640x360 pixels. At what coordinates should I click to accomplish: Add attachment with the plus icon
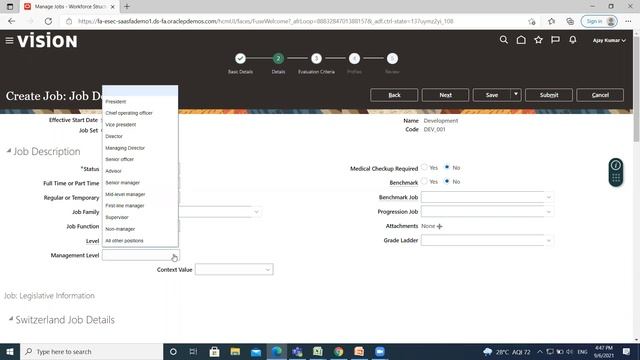click(x=440, y=226)
